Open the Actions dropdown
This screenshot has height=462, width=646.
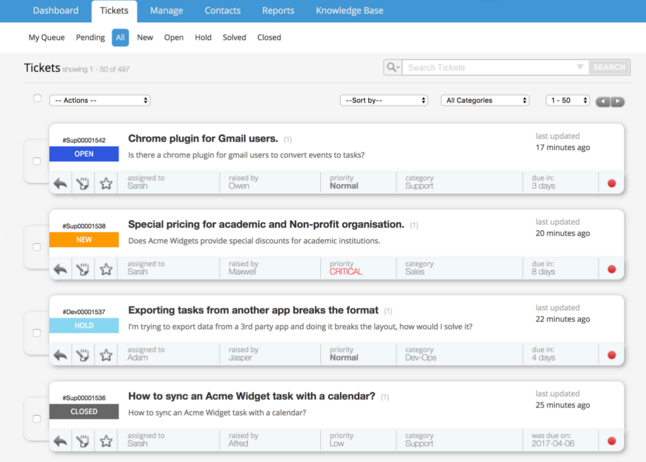coord(100,100)
